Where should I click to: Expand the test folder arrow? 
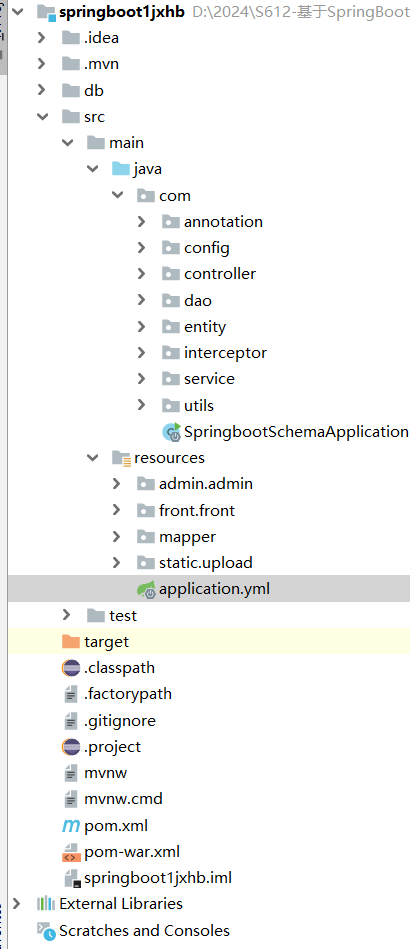tap(67, 615)
